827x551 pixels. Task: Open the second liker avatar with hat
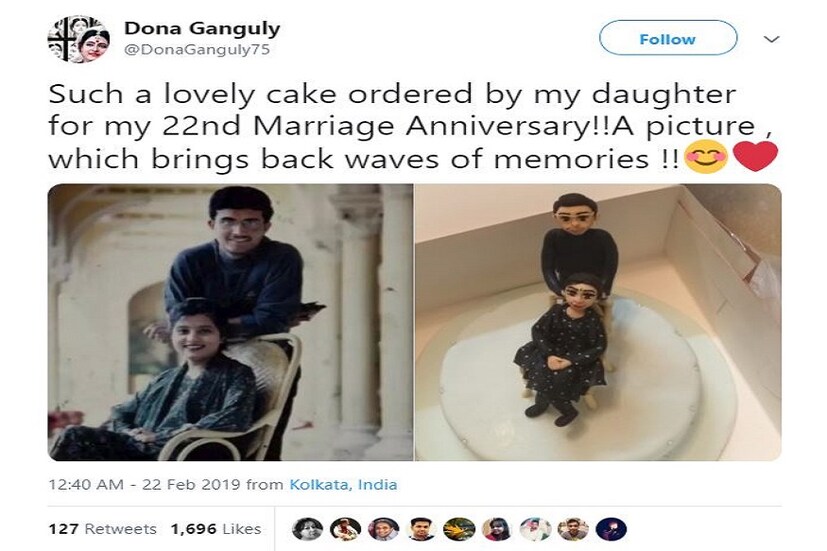pos(345,529)
